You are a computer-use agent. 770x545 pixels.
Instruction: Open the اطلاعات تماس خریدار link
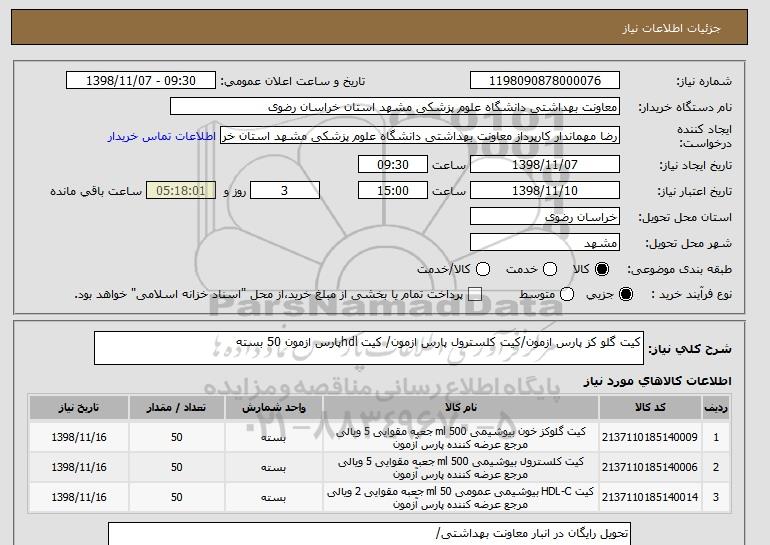[162, 136]
